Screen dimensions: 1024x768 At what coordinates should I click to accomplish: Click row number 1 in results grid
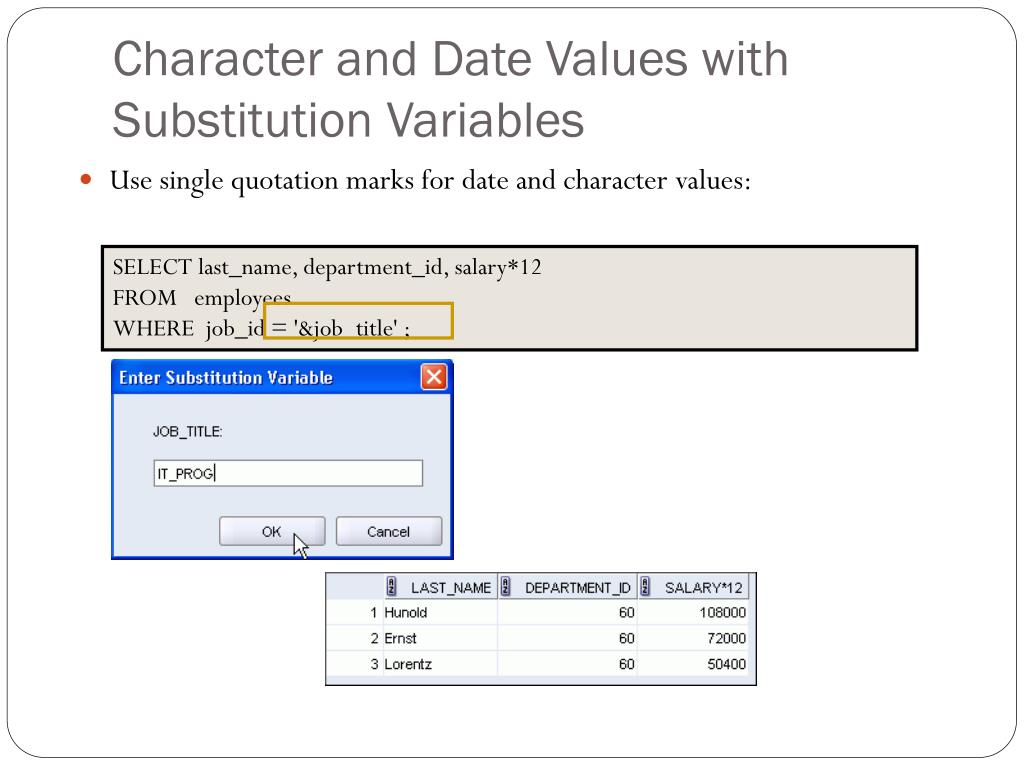tap(374, 613)
